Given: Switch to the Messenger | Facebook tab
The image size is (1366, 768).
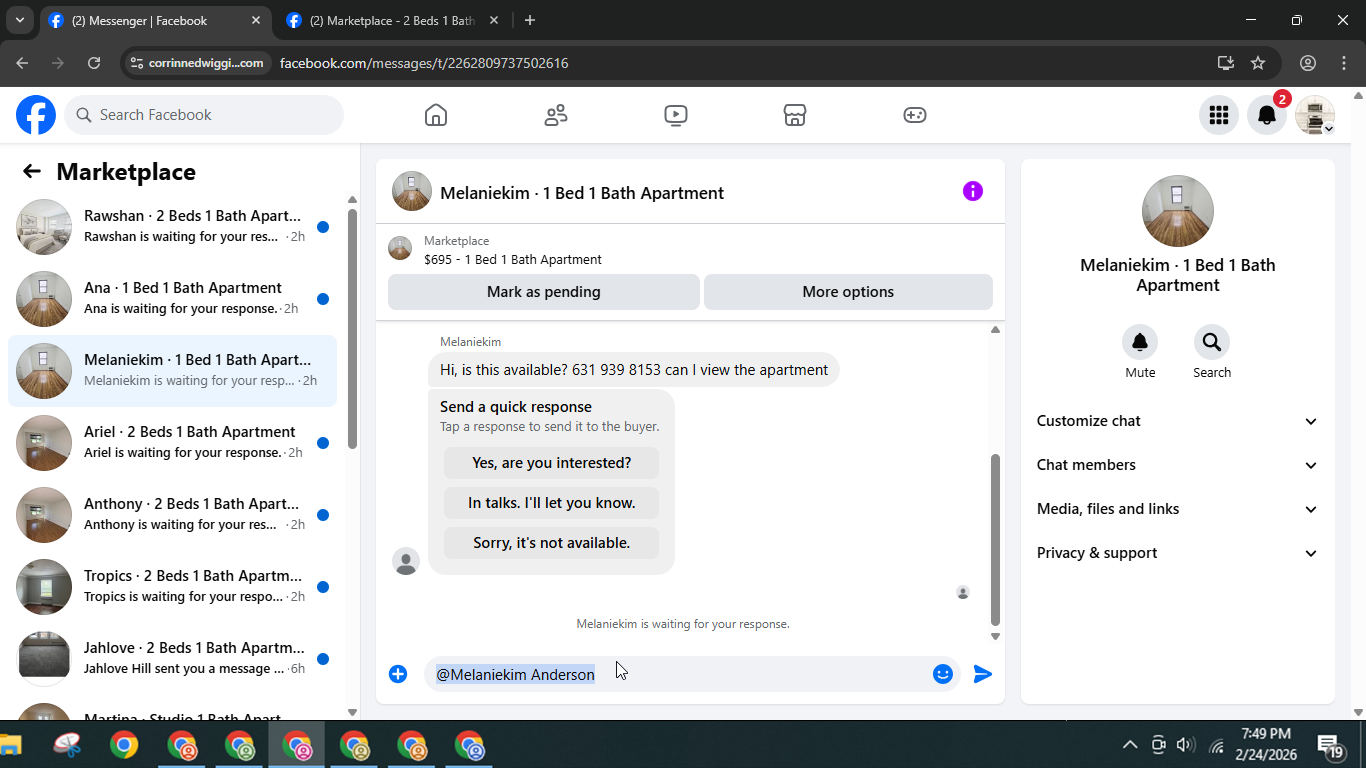Looking at the screenshot, I should pyautogui.click(x=154, y=20).
